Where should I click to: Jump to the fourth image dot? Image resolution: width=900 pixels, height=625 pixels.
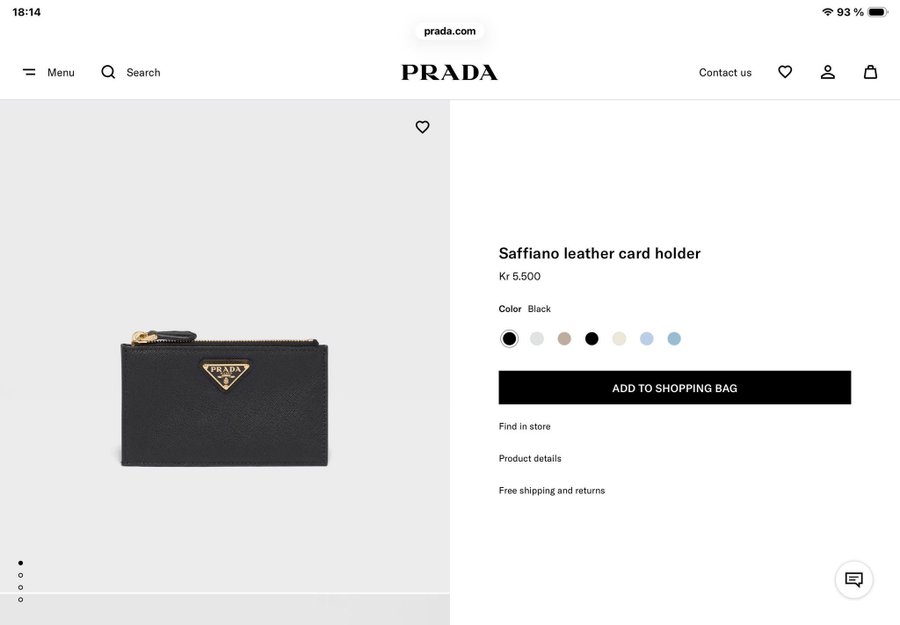20,599
